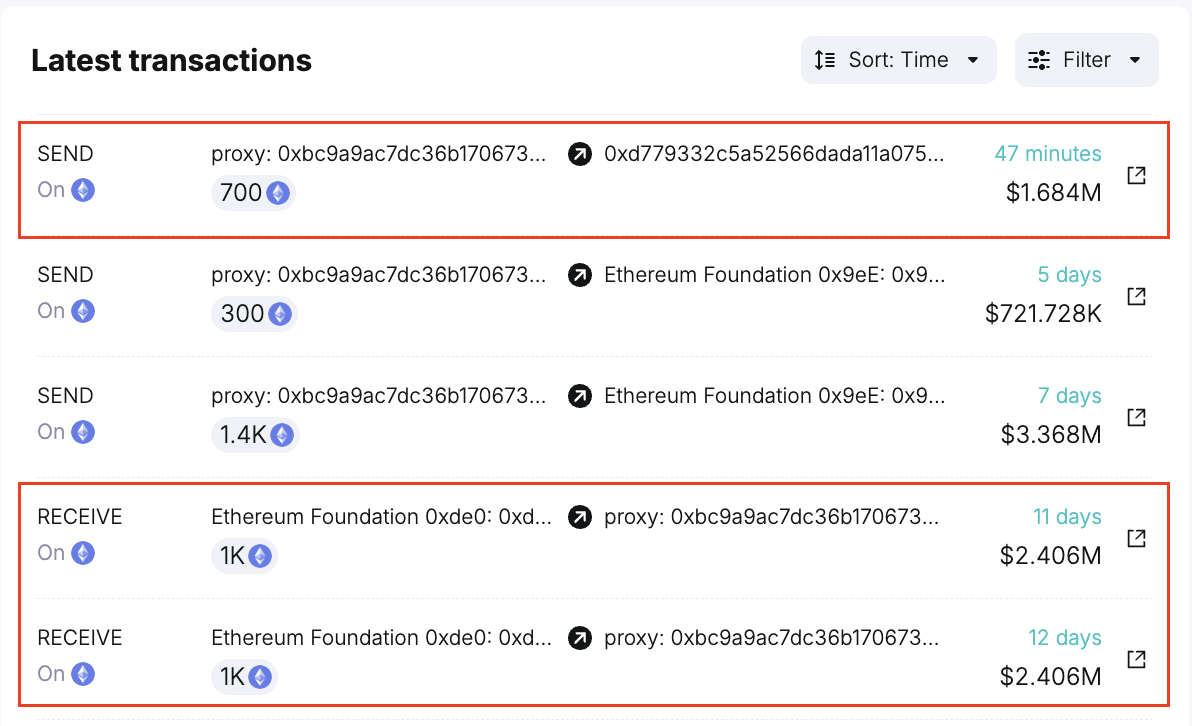
Task: Select the 300 ETH amount pill
Action: [x=254, y=314]
